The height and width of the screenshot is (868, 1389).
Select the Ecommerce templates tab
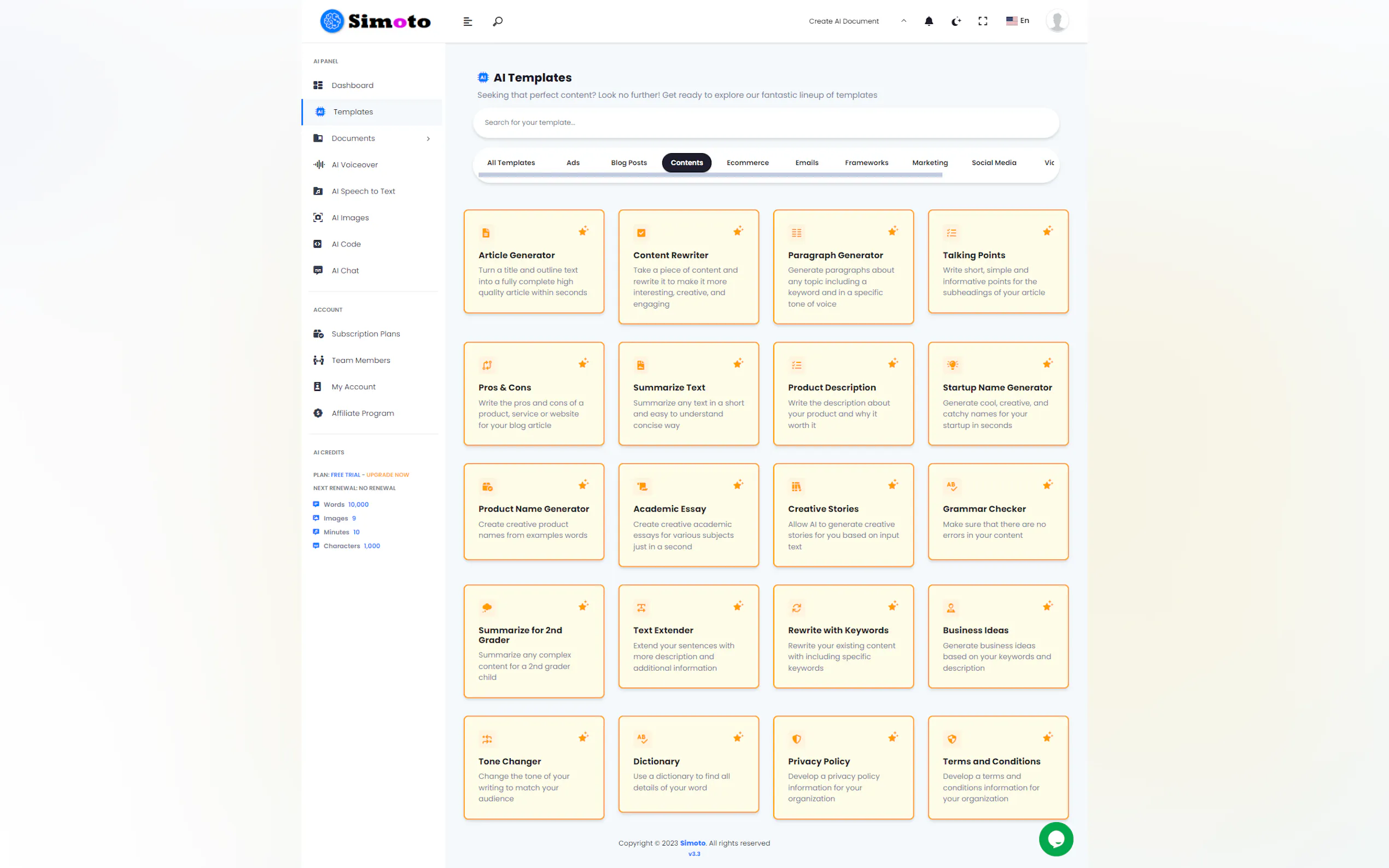click(747, 162)
